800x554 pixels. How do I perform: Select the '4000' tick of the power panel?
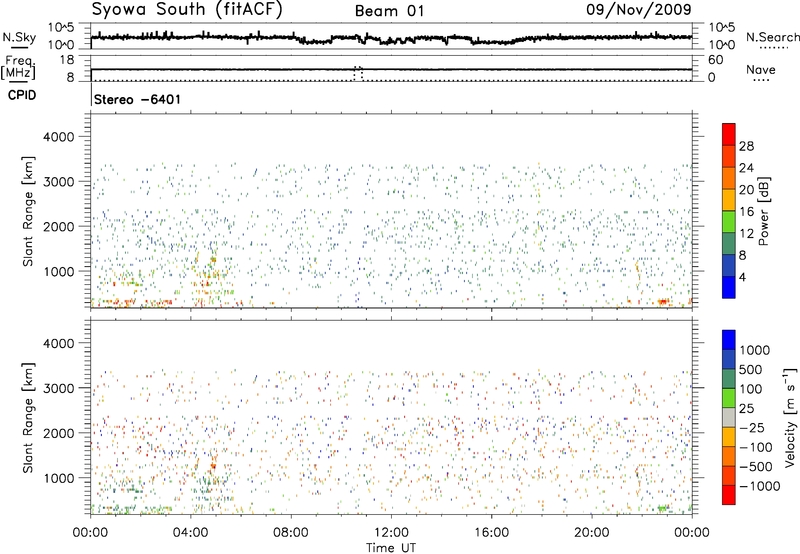(58, 137)
